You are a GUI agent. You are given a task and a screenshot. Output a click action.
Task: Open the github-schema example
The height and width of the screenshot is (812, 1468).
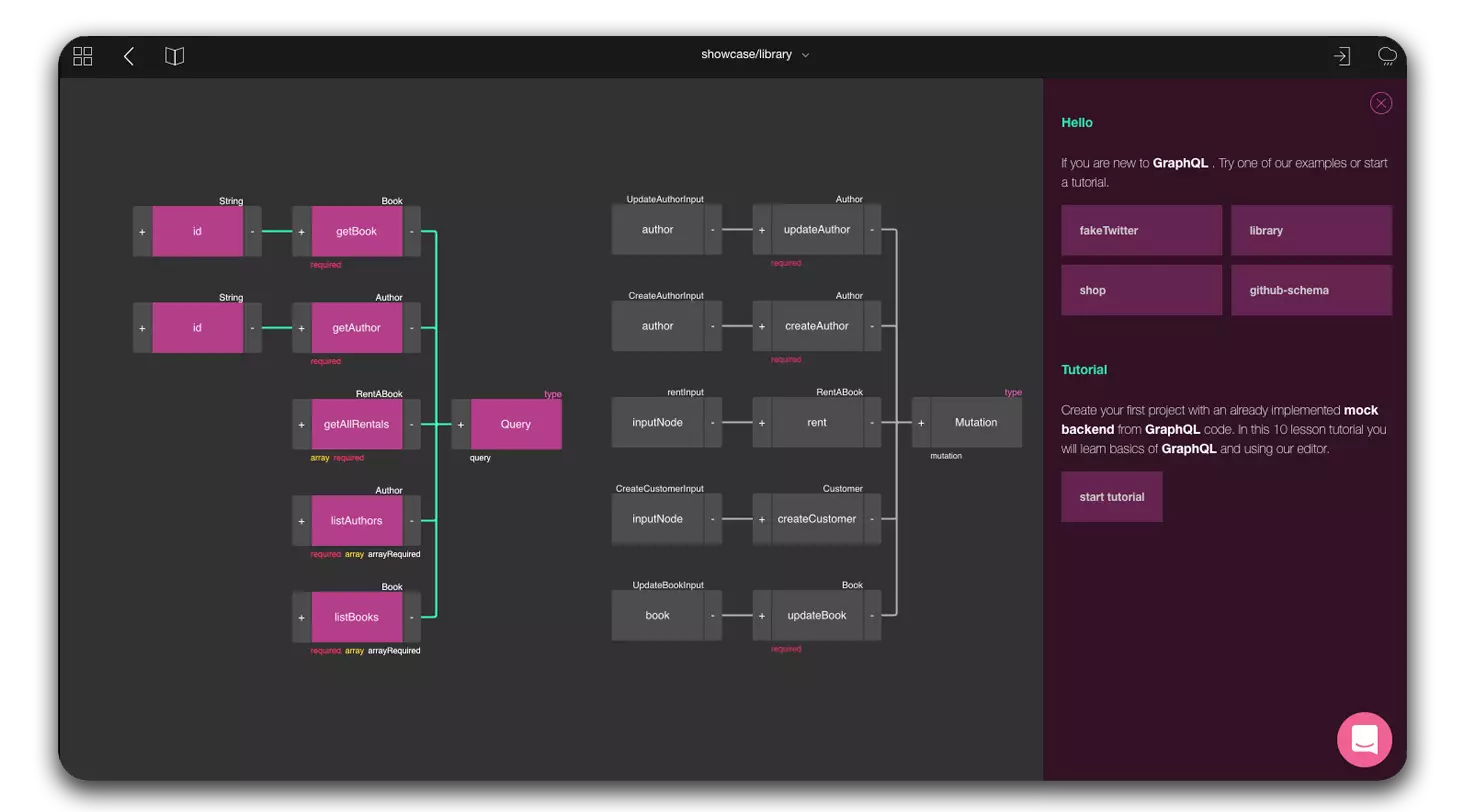[1311, 291]
